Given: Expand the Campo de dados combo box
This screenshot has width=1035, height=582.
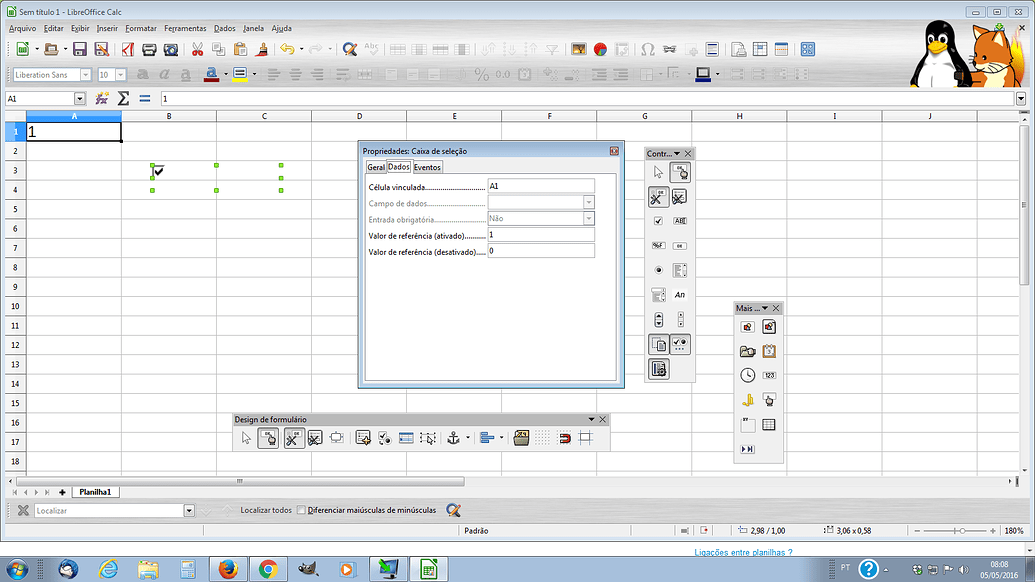Looking at the screenshot, I should pyautogui.click(x=588, y=201).
